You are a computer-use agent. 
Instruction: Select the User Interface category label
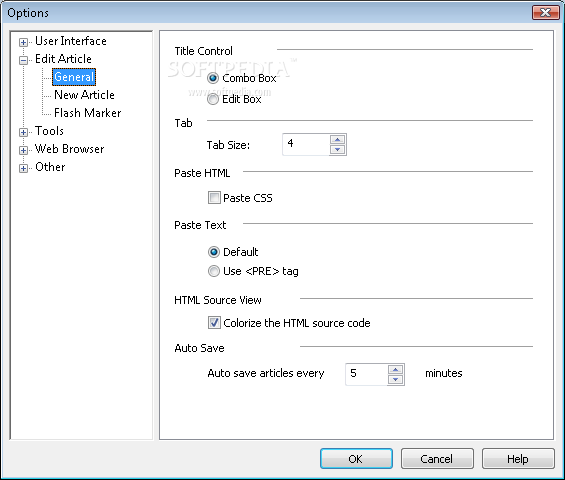(x=71, y=41)
